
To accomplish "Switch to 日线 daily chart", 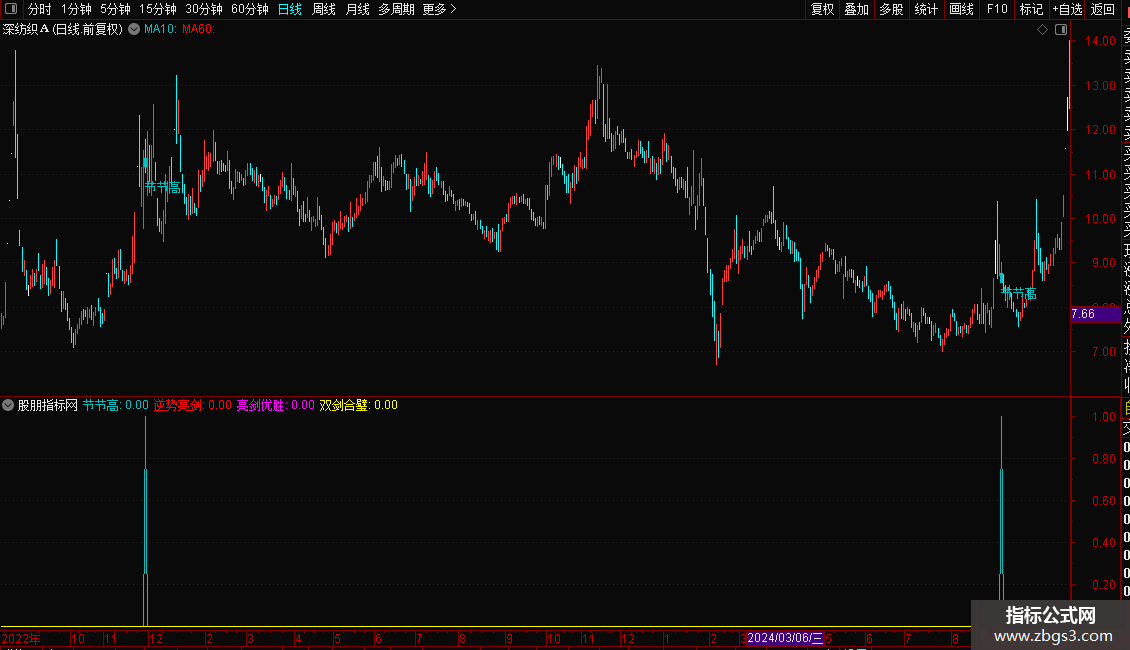I will [x=290, y=9].
